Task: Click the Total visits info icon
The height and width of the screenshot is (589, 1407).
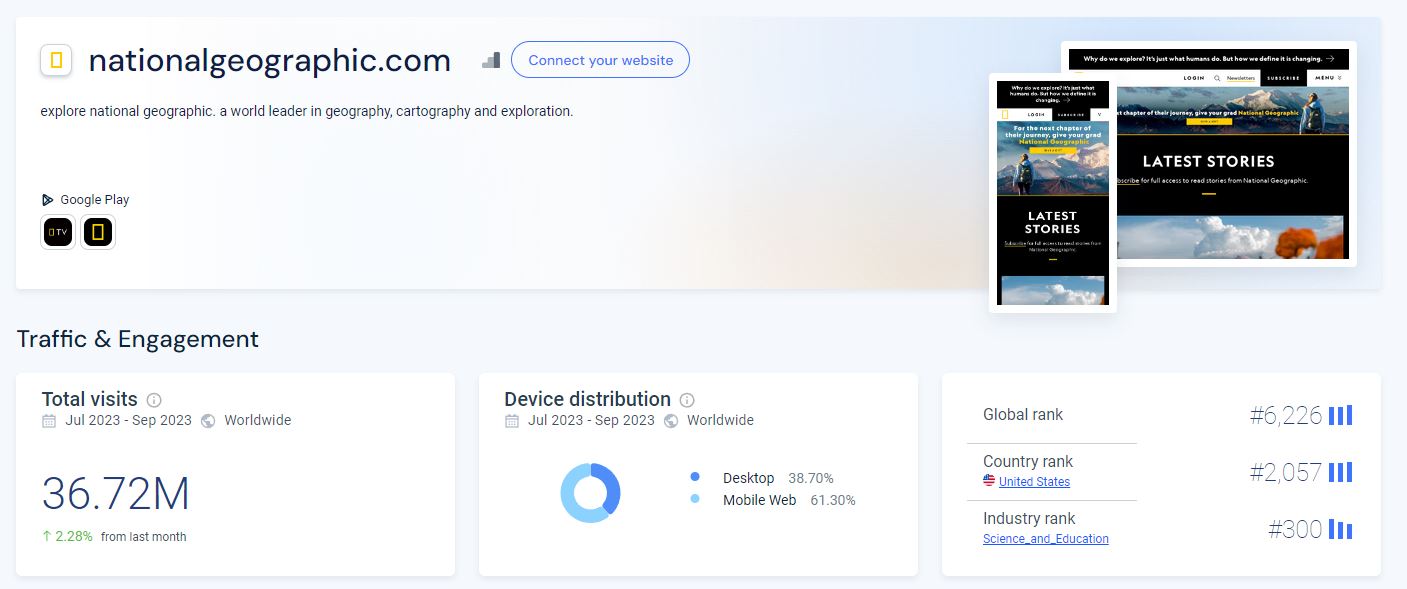Action: tap(154, 400)
